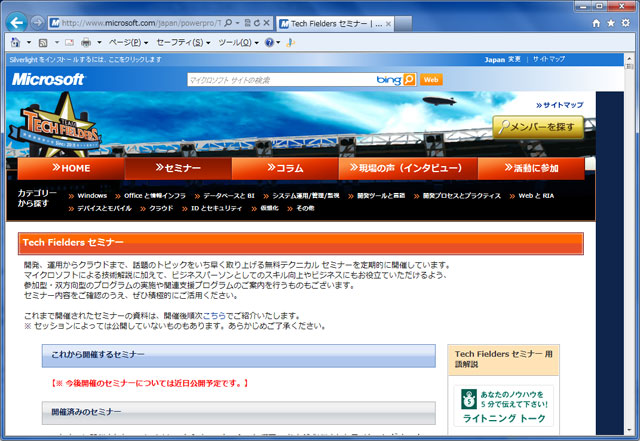The image size is (640, 441).
Task: Open the デバイスとモバイル category link
Action: click(x=104, y=208)
